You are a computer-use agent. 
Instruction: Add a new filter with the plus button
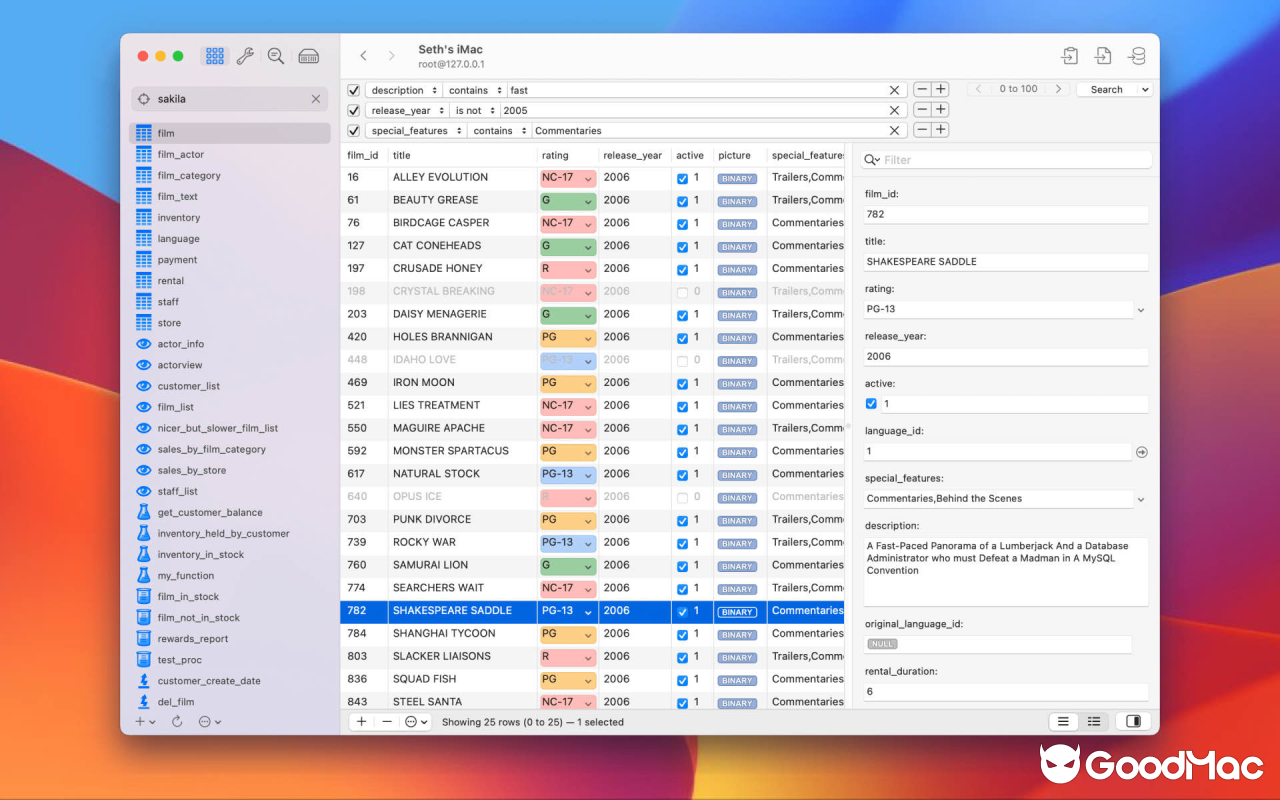click(940, 89)
